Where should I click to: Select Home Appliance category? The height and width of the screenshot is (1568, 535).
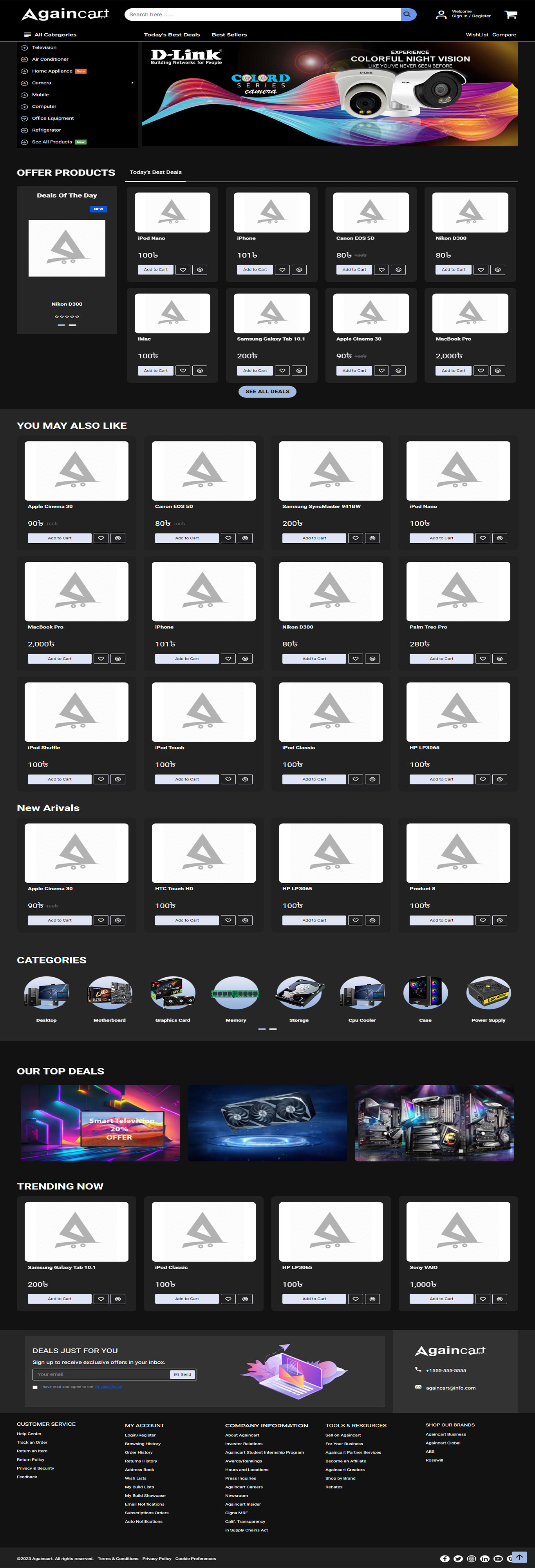tap(52, 71)
